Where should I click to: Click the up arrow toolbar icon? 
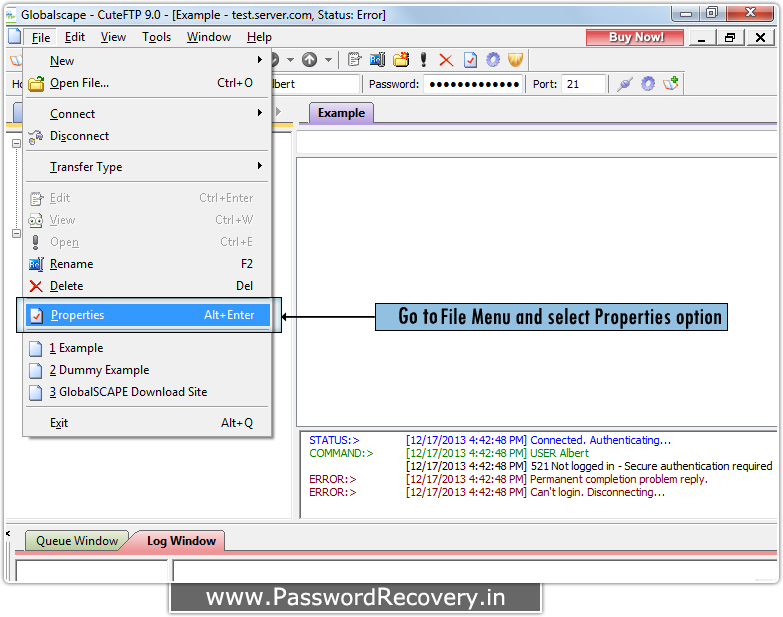pos(310,60)
